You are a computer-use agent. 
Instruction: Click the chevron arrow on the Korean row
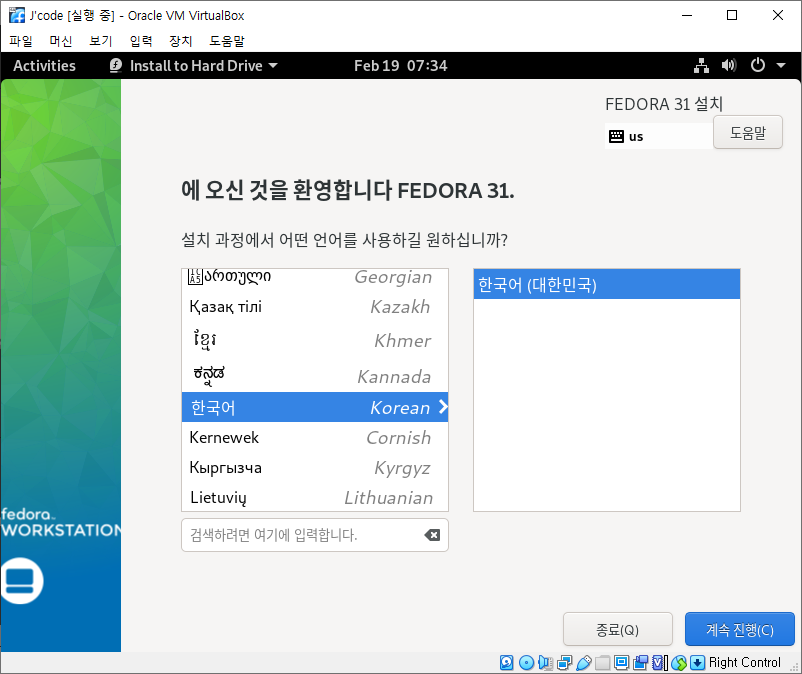tap(443, 407)
